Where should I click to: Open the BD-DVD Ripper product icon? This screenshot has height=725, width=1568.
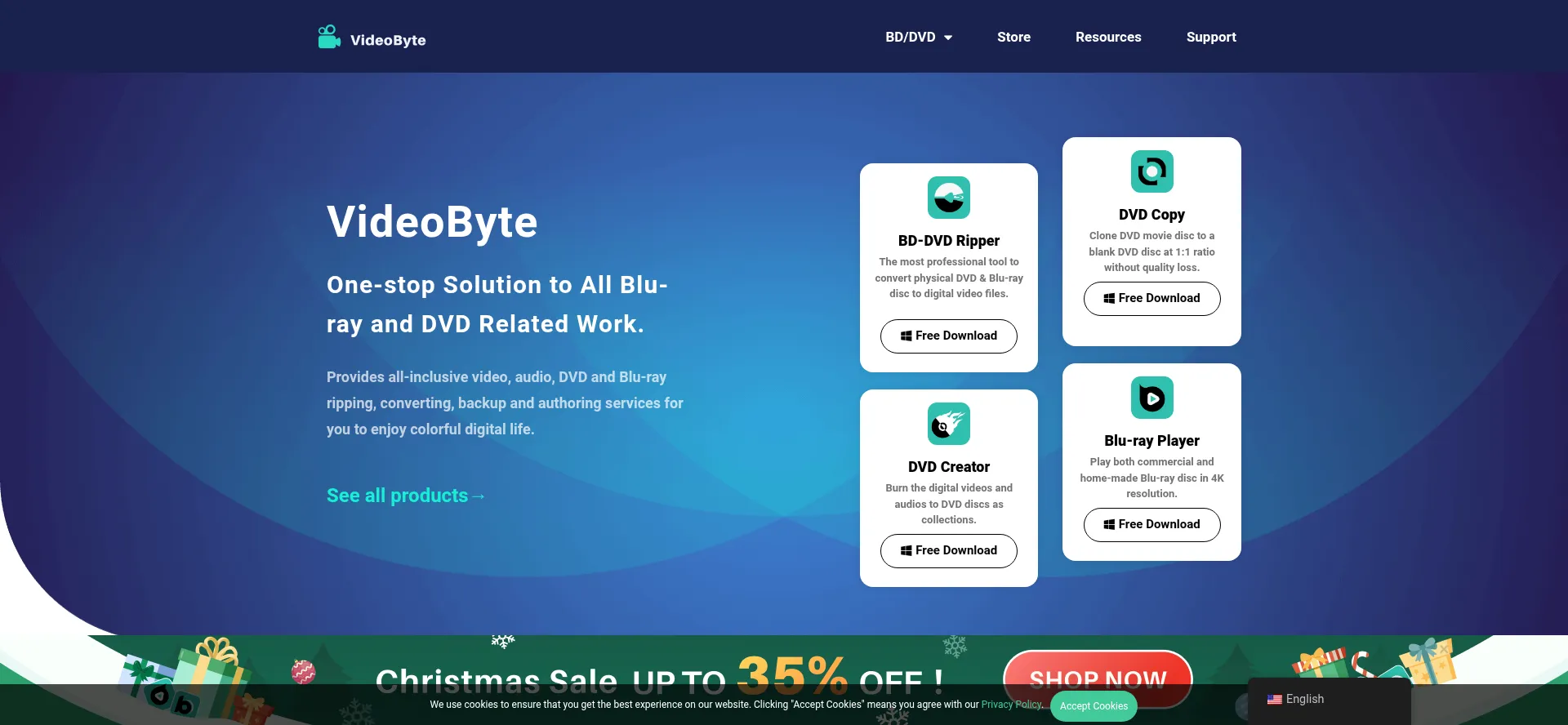click(x=949, y=198)
